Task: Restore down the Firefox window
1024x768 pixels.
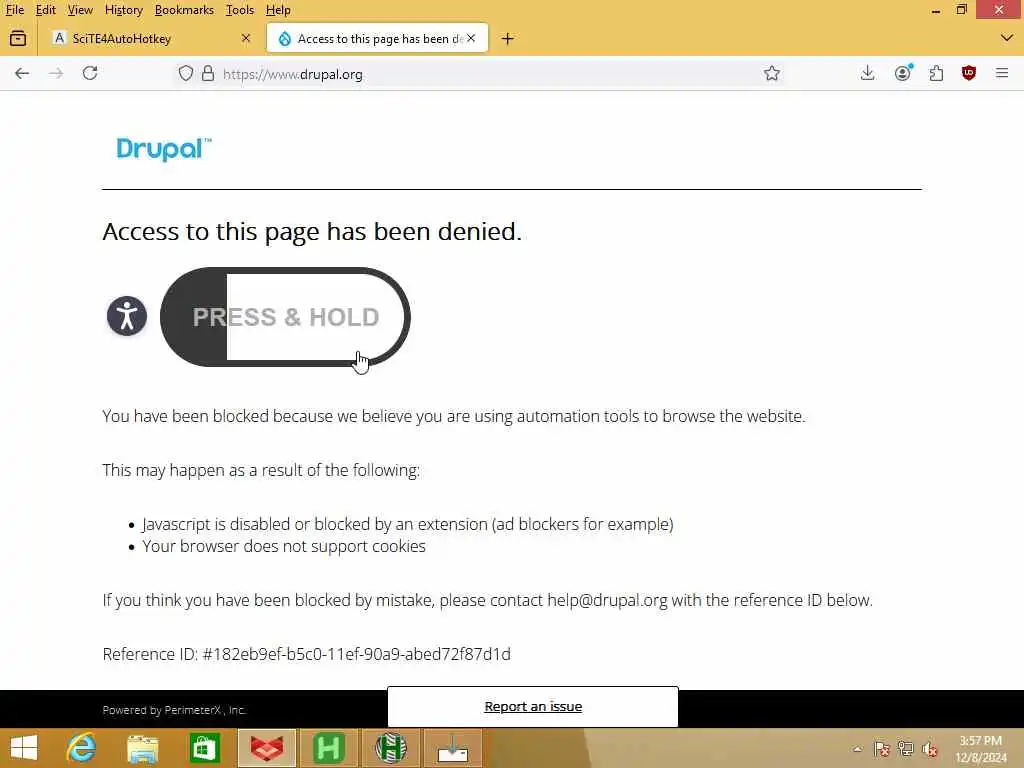Action: point(961,10)
